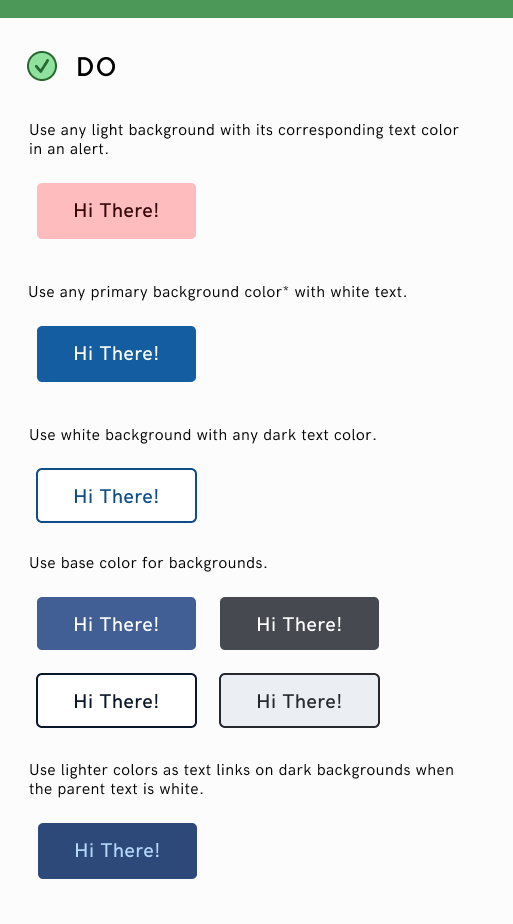Click the white black-bordered Hi There! button
This screenshot has width=513, height=924.
(117, 701)
